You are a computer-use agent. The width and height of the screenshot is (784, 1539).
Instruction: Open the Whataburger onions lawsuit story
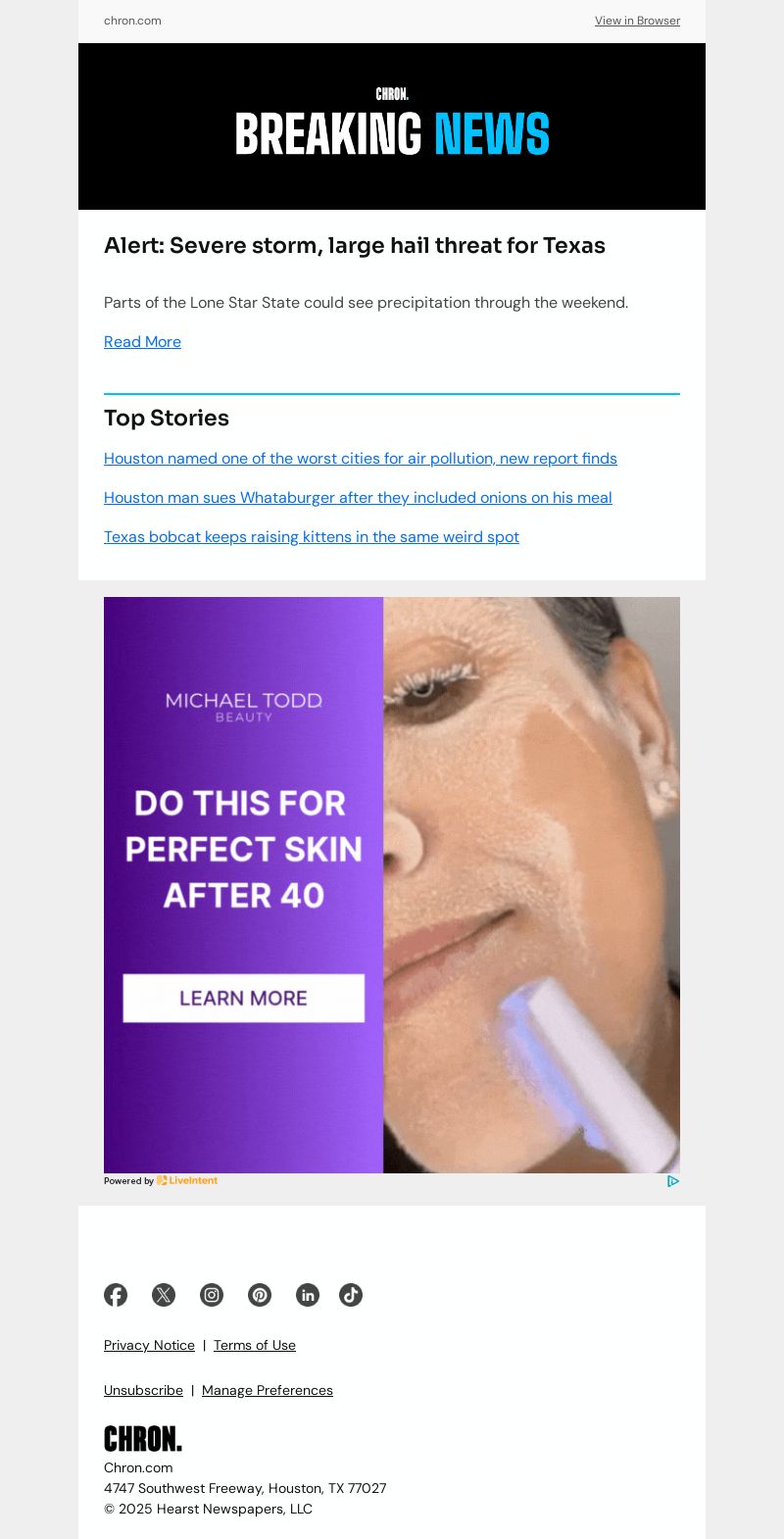358,498
